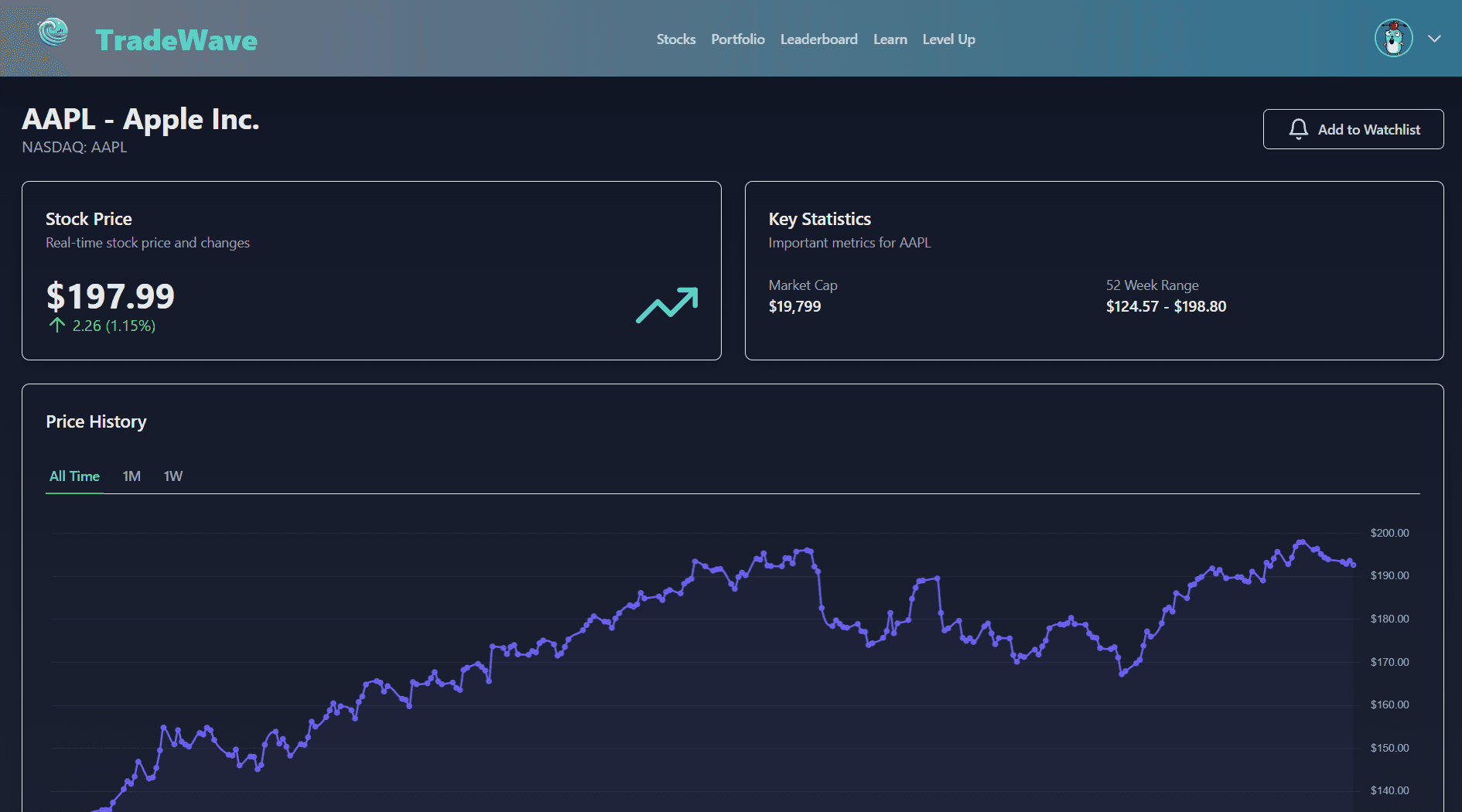Click the bell icon in Add to Watchlist

pos(1299,129)
